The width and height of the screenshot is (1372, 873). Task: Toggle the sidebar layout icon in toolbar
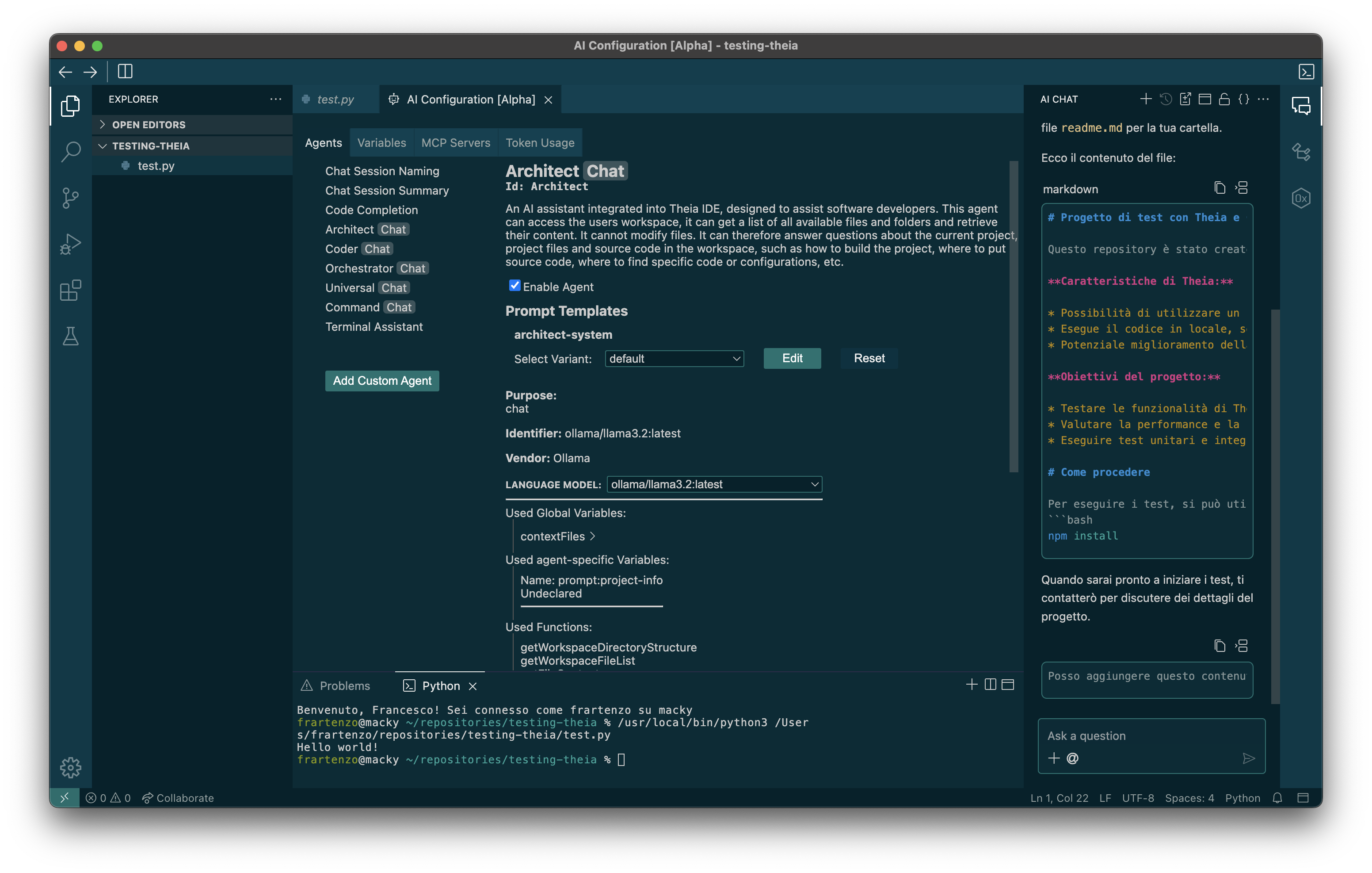coord(126,71)
